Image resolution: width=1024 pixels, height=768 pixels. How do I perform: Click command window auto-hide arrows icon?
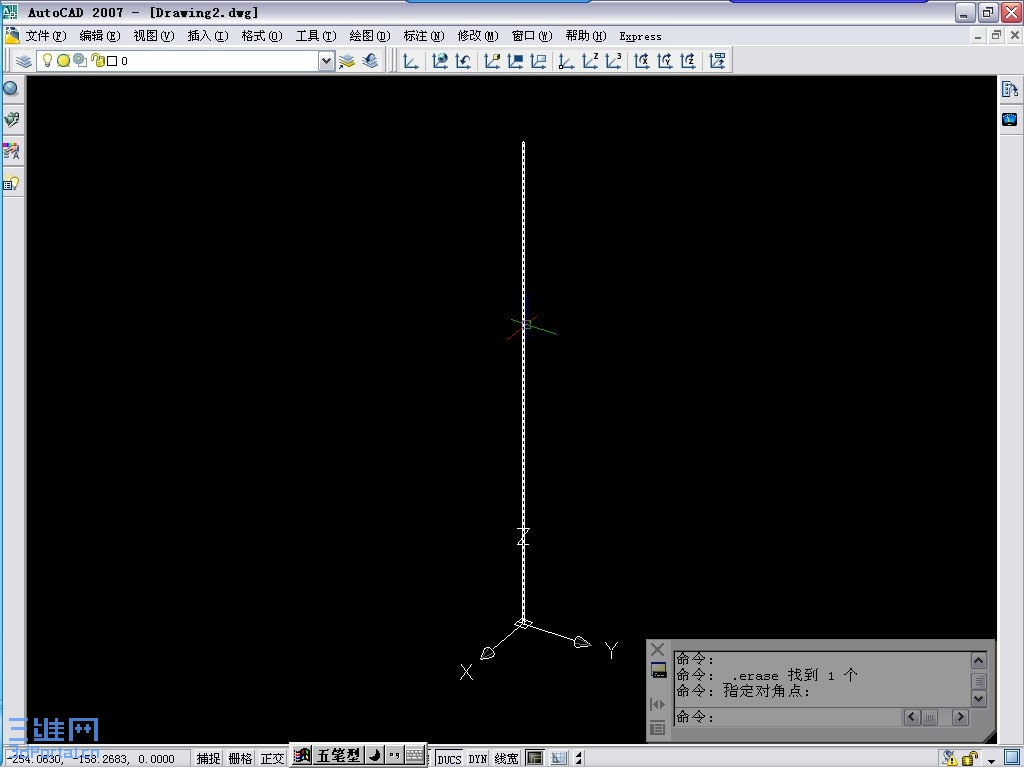tap(658, 704)
